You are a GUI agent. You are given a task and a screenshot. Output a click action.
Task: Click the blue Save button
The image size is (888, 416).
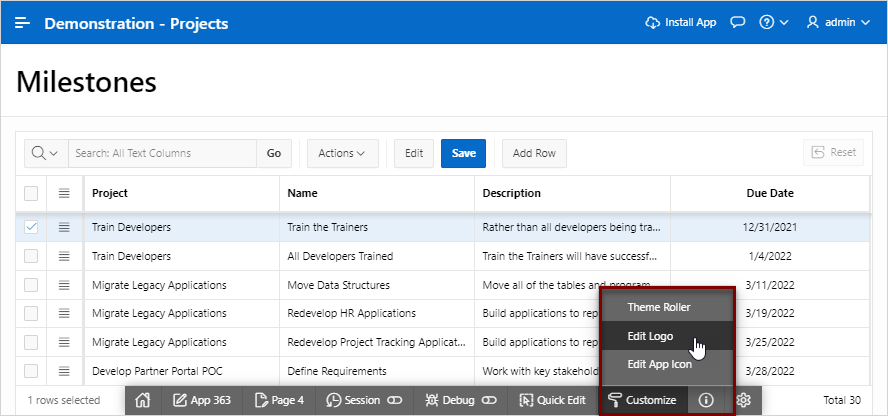click(463, 153)
